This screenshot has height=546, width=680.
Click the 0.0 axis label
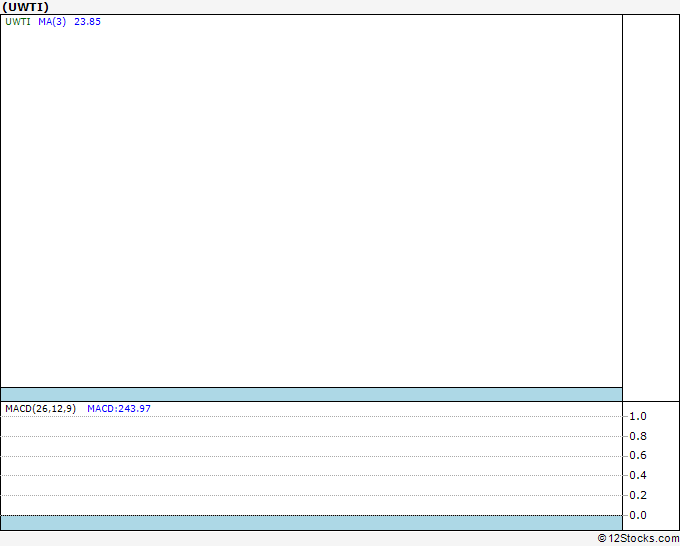pyautogui.click(x=638, y=515)
